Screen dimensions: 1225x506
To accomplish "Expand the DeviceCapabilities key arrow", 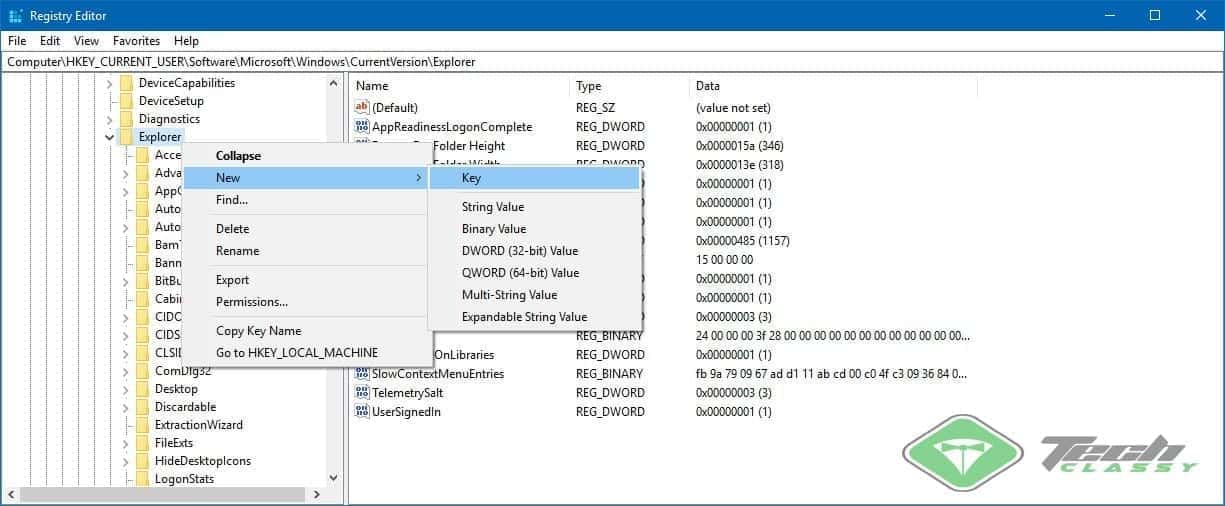I will tap(109, 83).
